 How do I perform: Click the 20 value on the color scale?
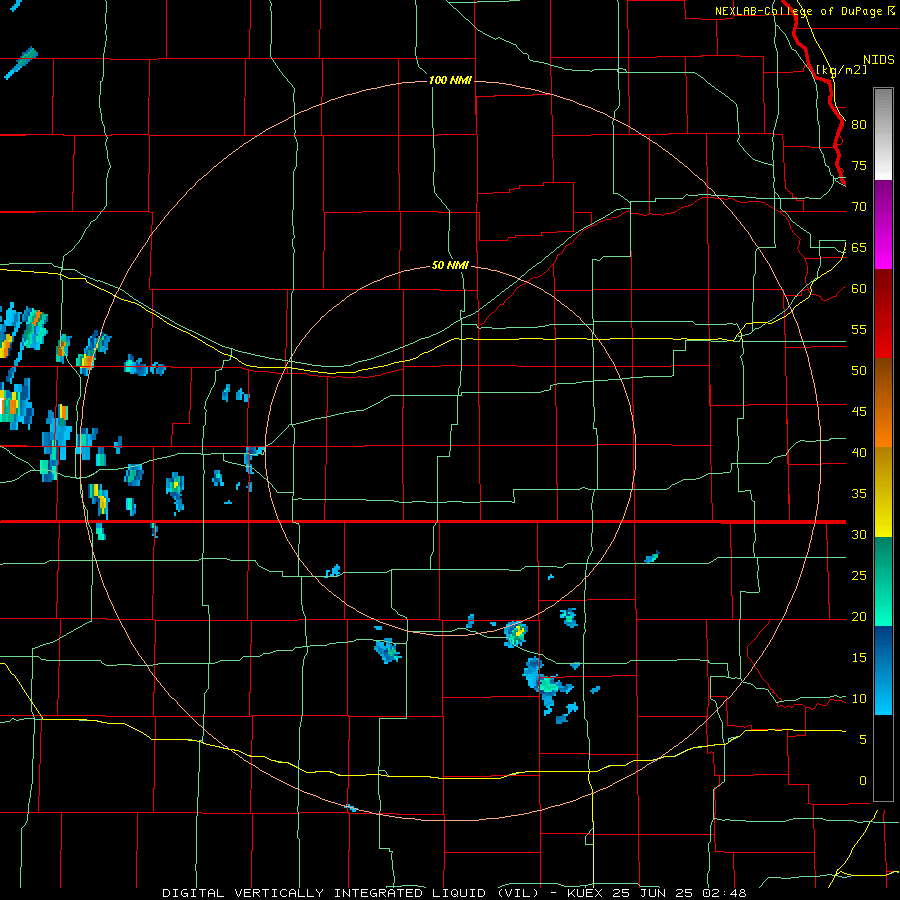click(859, 616)
